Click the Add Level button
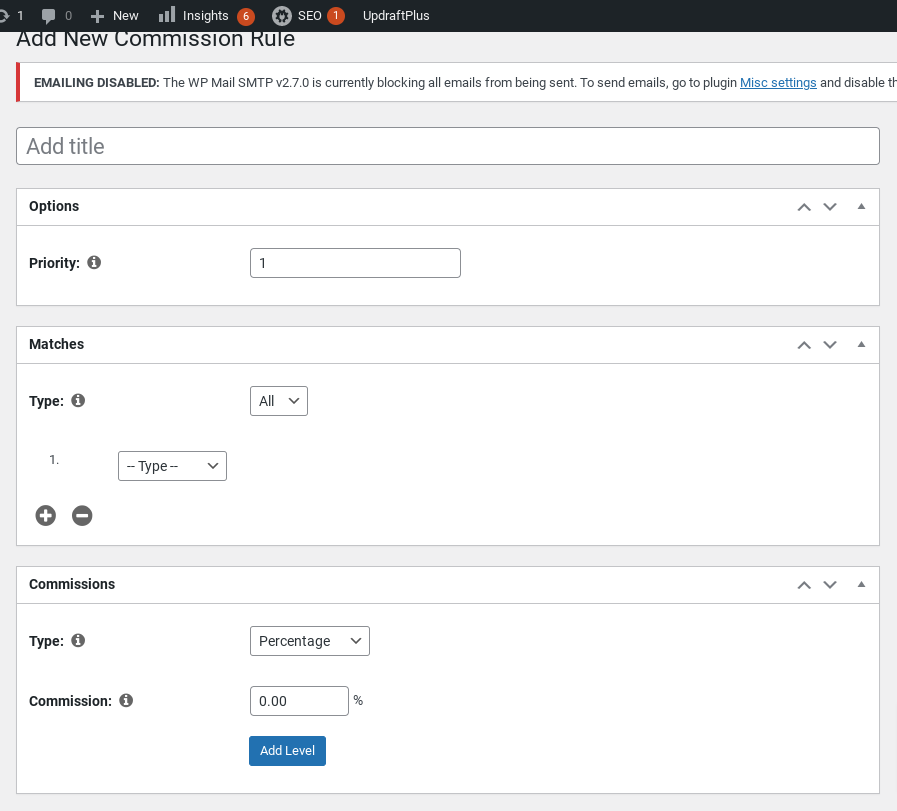Image resolution: width=897 pixels, height=811 pixels. pos(287,750)
